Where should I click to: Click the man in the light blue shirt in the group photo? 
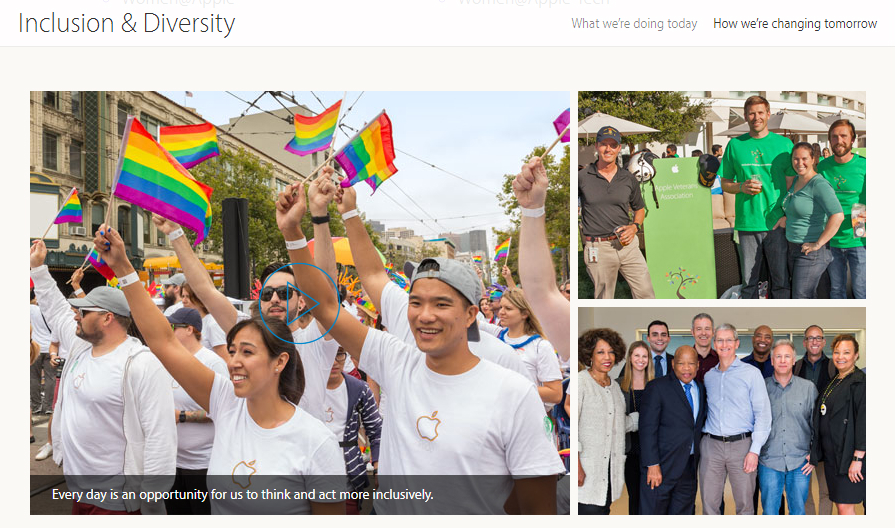[x=735, y=422]
